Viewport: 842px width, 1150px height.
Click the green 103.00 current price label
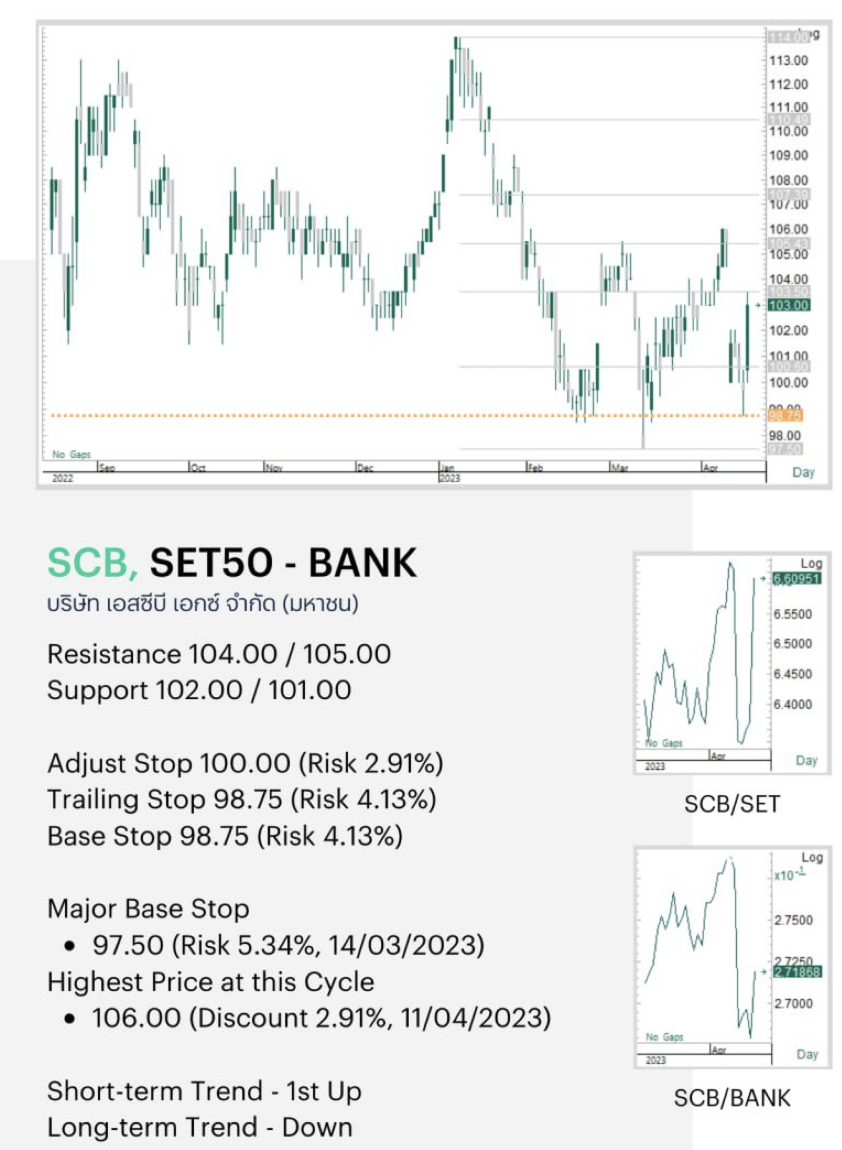(788, 305)
